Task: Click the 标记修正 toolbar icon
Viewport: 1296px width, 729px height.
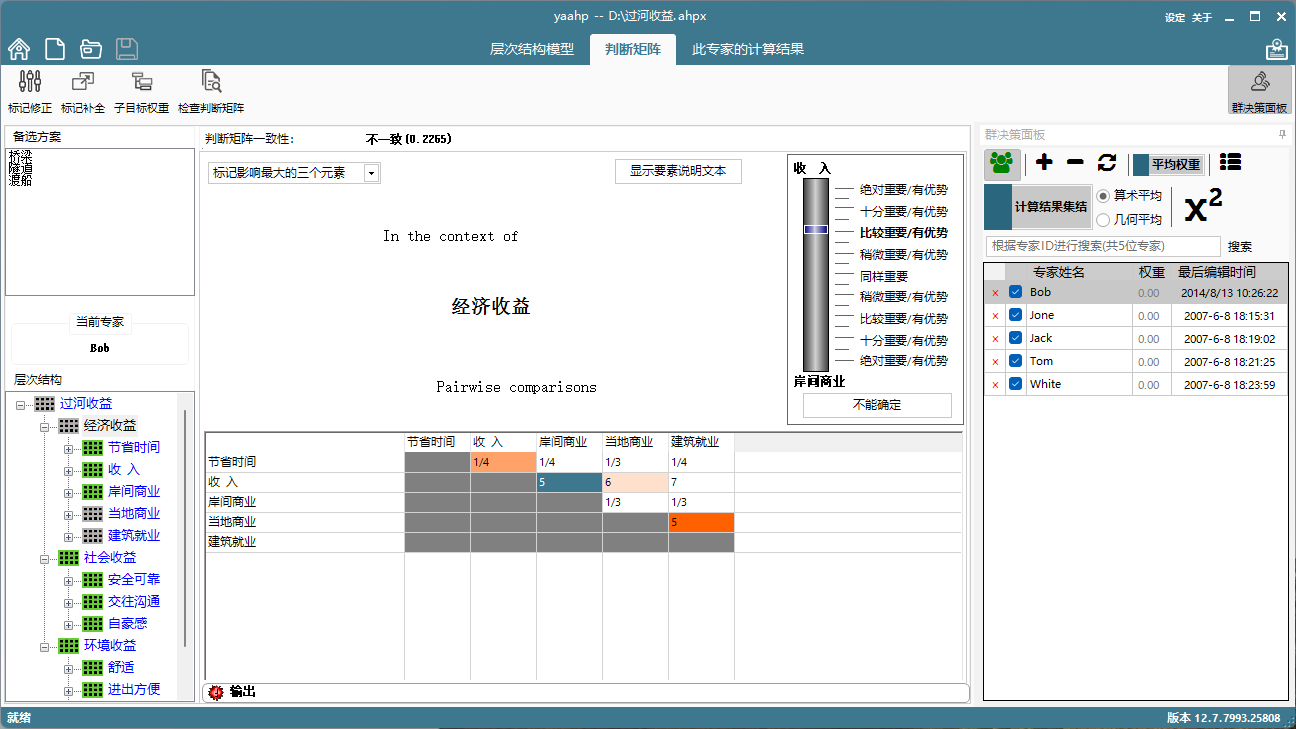Action: [x=30, y=83]
